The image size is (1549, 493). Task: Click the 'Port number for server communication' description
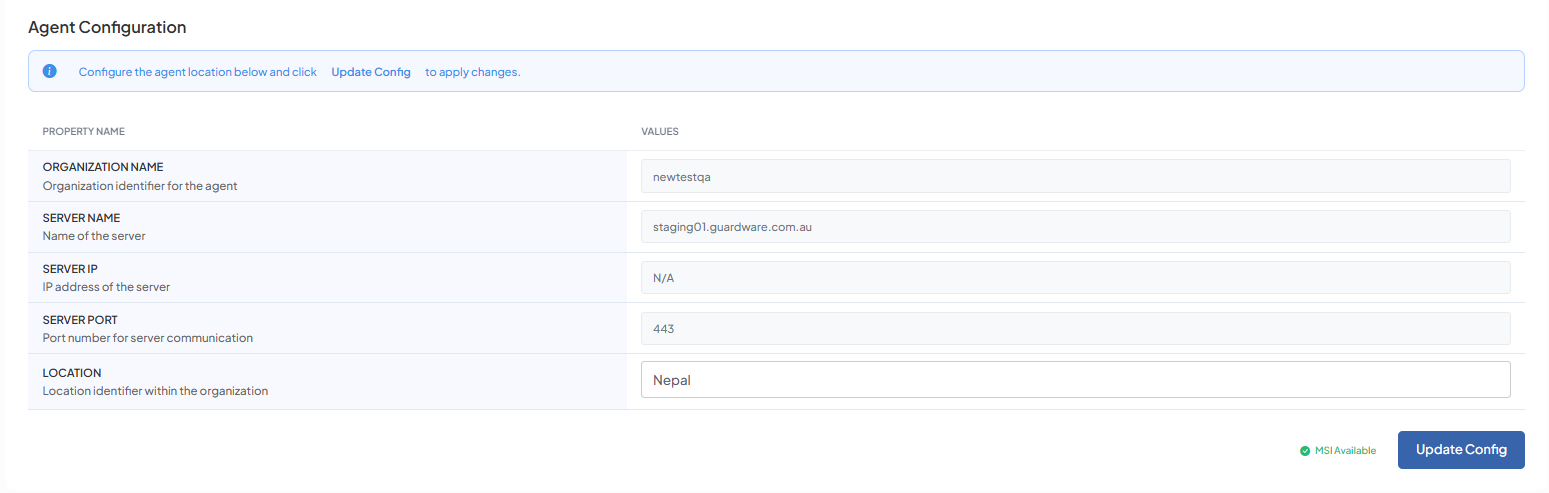(147, 338)
